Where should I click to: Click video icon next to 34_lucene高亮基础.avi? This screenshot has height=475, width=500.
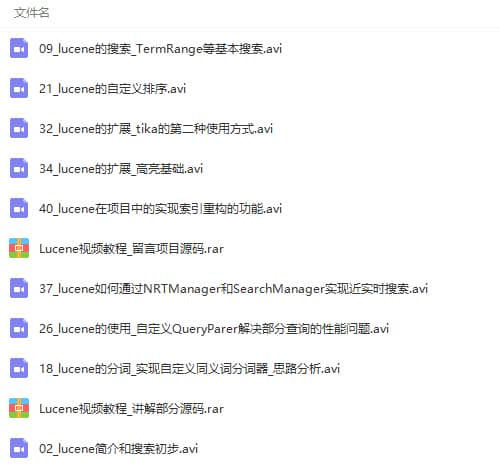pos(19,168)
